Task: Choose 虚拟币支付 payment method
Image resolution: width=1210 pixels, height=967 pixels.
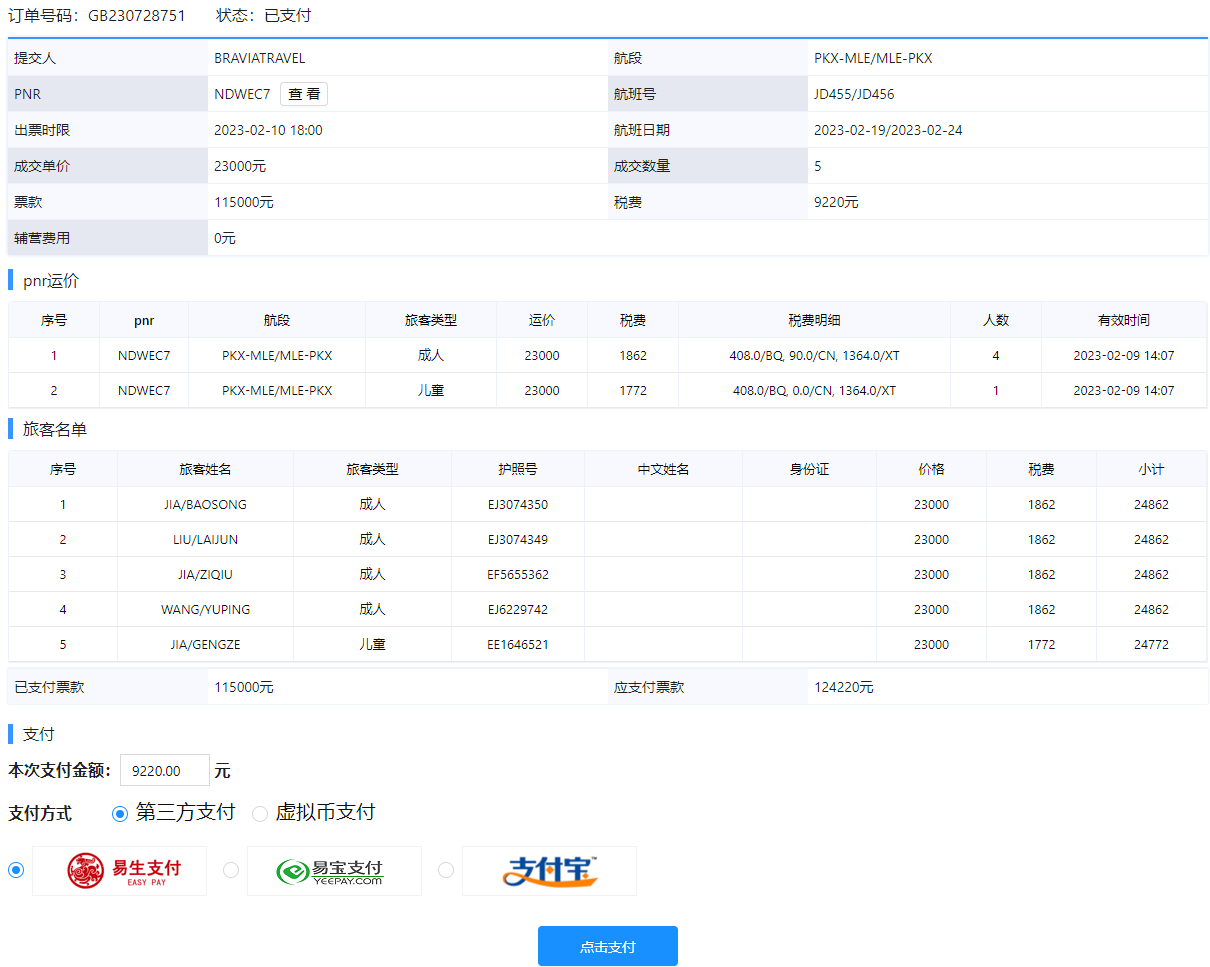Action: [260, 813]
